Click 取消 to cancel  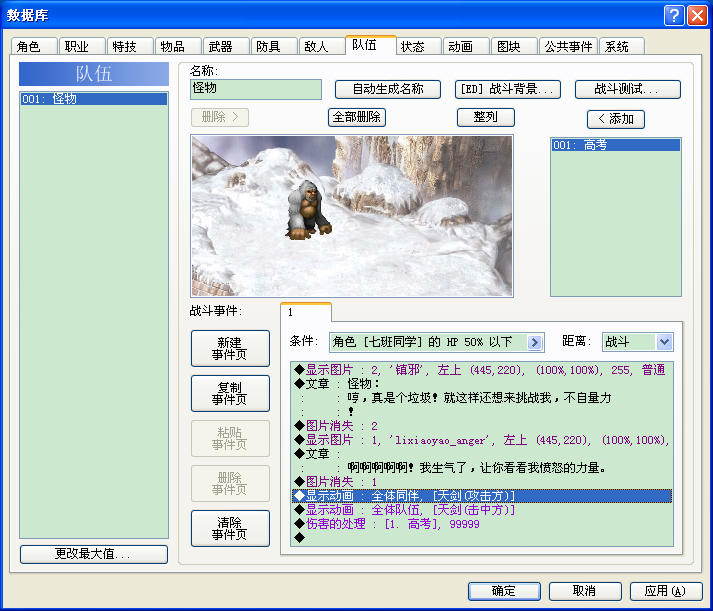(585, 591)
